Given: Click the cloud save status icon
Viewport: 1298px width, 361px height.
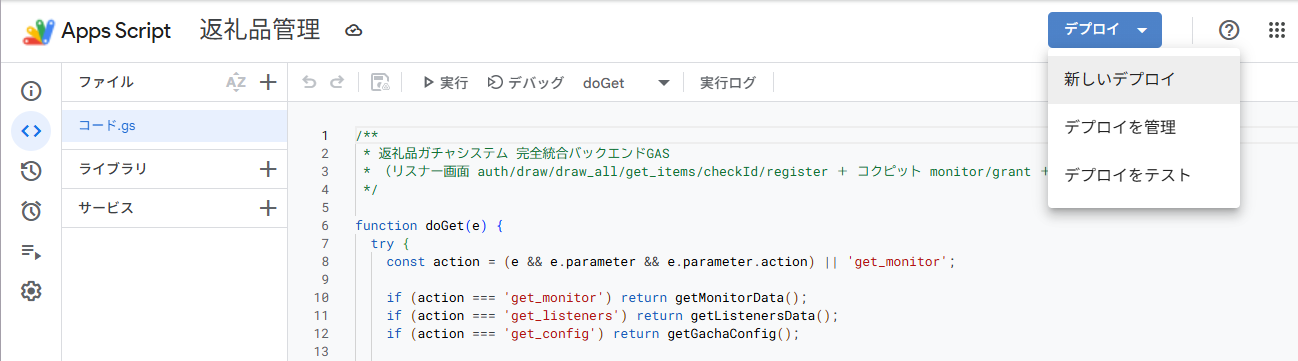Looking at the screenshot, I should [353, 31].
